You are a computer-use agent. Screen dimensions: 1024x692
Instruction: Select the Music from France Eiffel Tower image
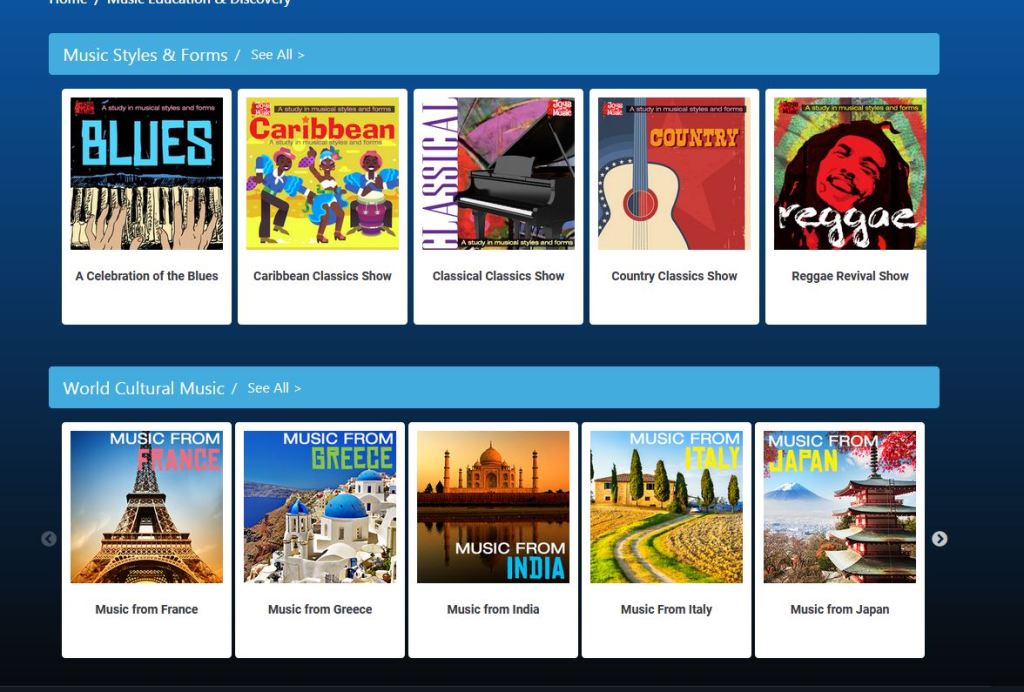coord(147,507)
